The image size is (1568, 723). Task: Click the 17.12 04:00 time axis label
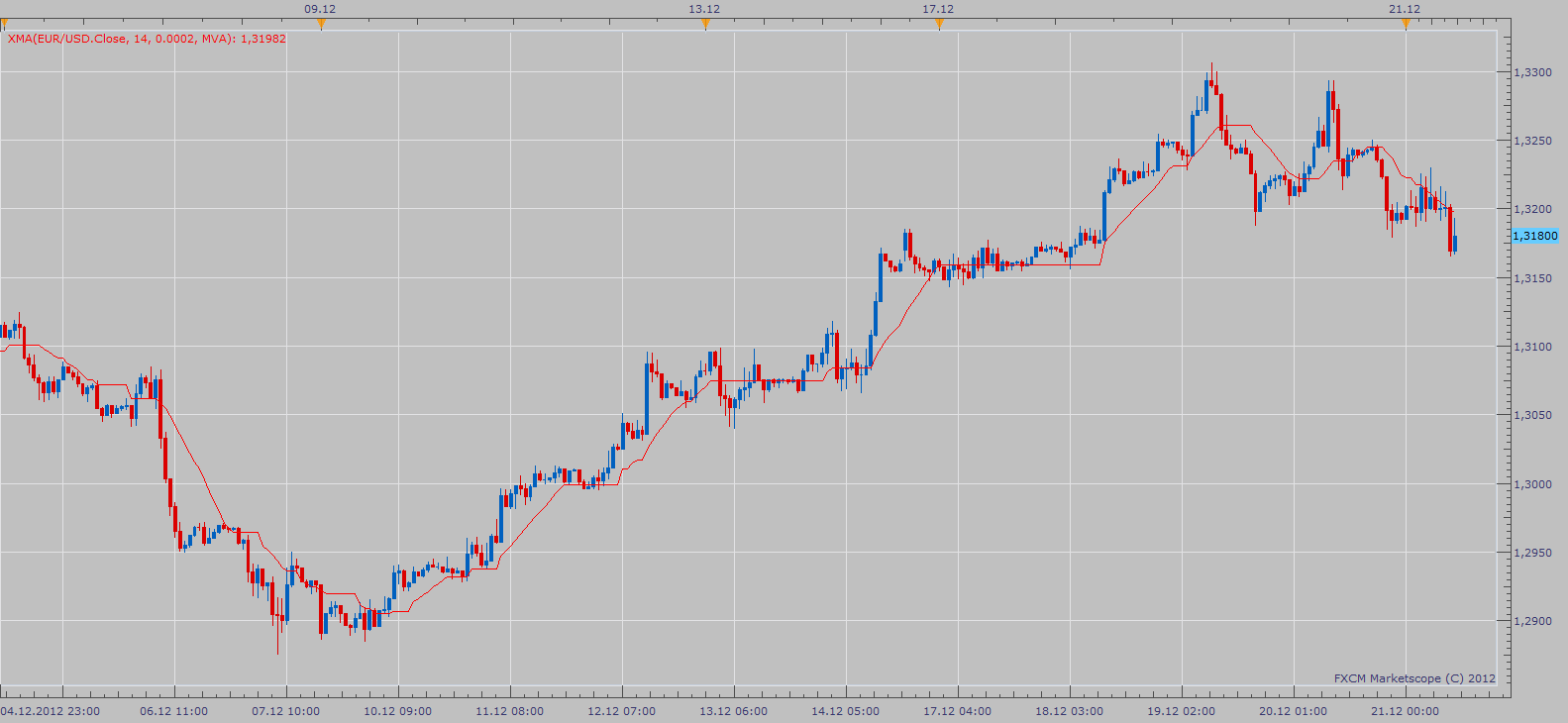coord(958,711)
